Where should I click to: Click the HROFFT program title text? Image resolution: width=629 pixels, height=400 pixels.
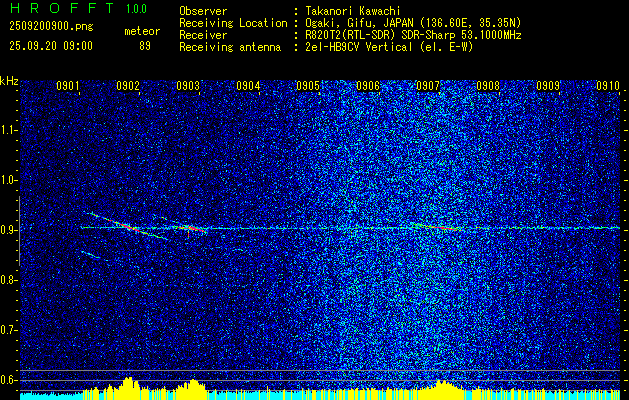62,8
